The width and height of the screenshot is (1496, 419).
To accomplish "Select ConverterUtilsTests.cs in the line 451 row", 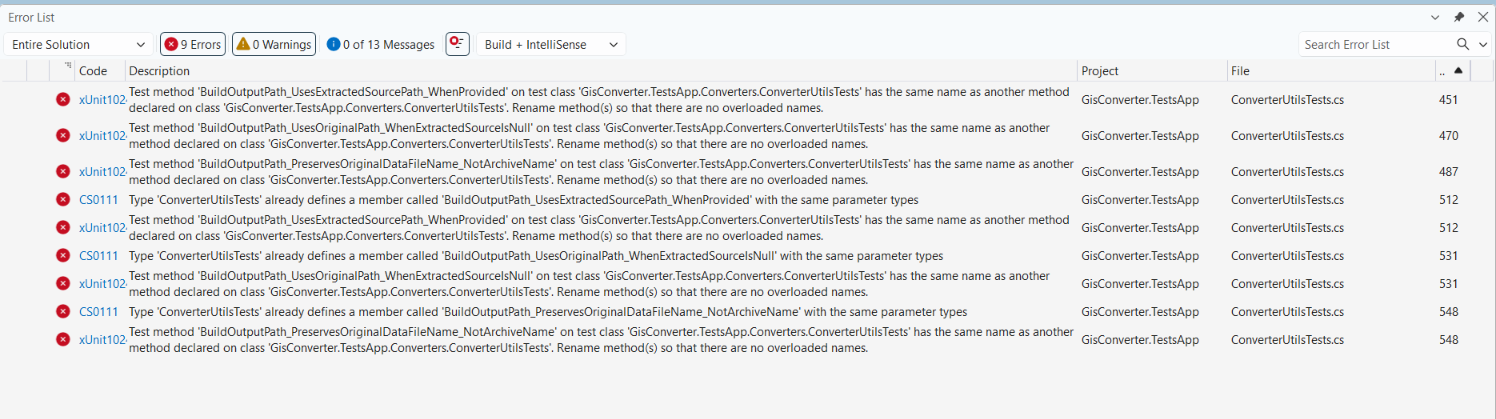I will click(1287, 100).
